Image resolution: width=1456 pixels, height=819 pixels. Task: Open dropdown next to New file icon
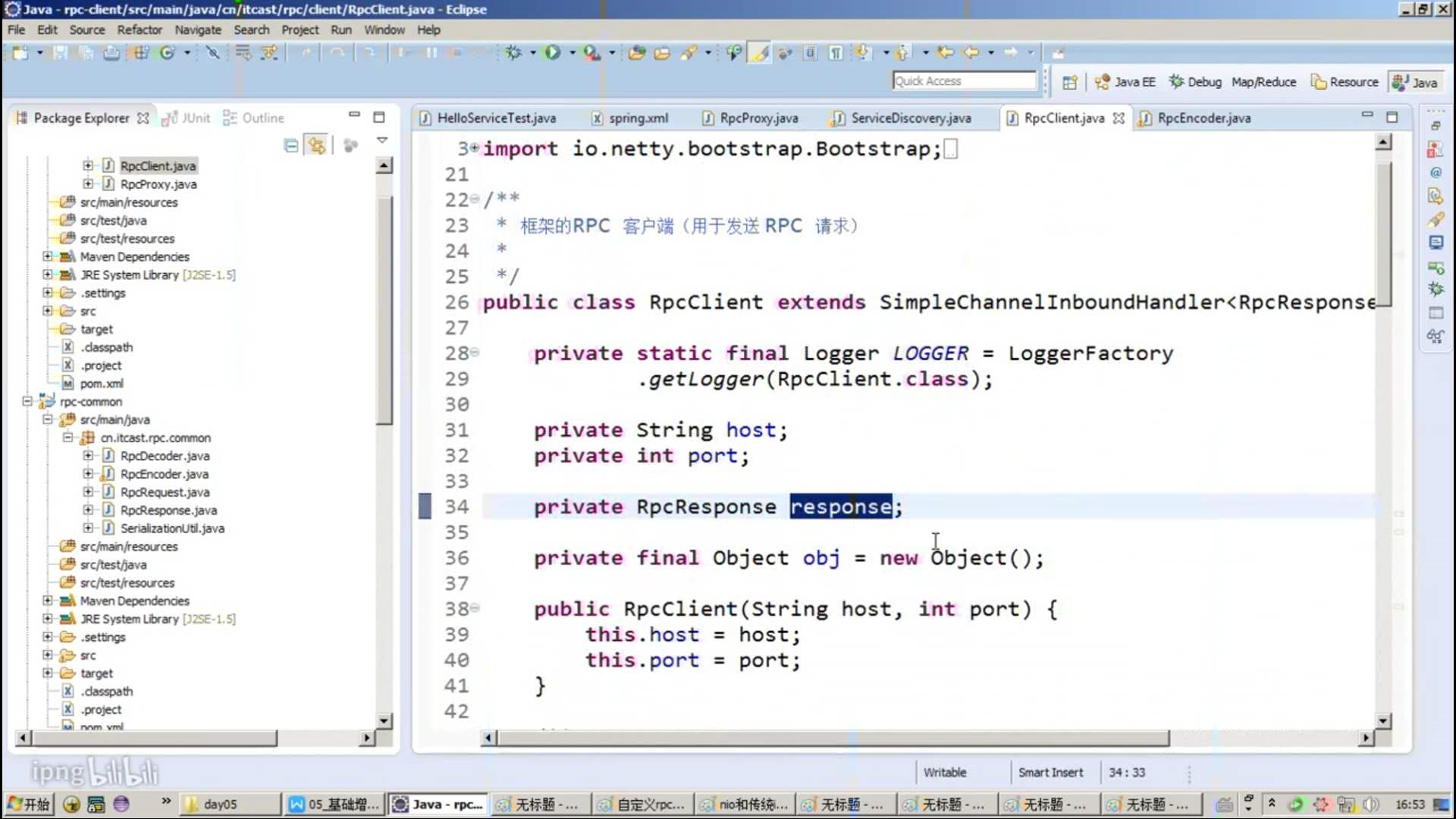39,53
